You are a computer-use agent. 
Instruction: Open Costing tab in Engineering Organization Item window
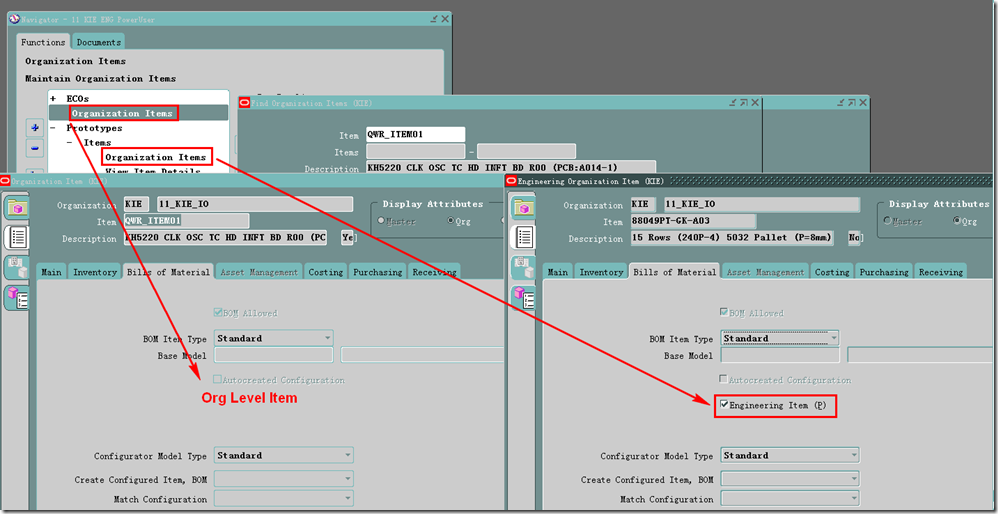click(x=832, y=272)
